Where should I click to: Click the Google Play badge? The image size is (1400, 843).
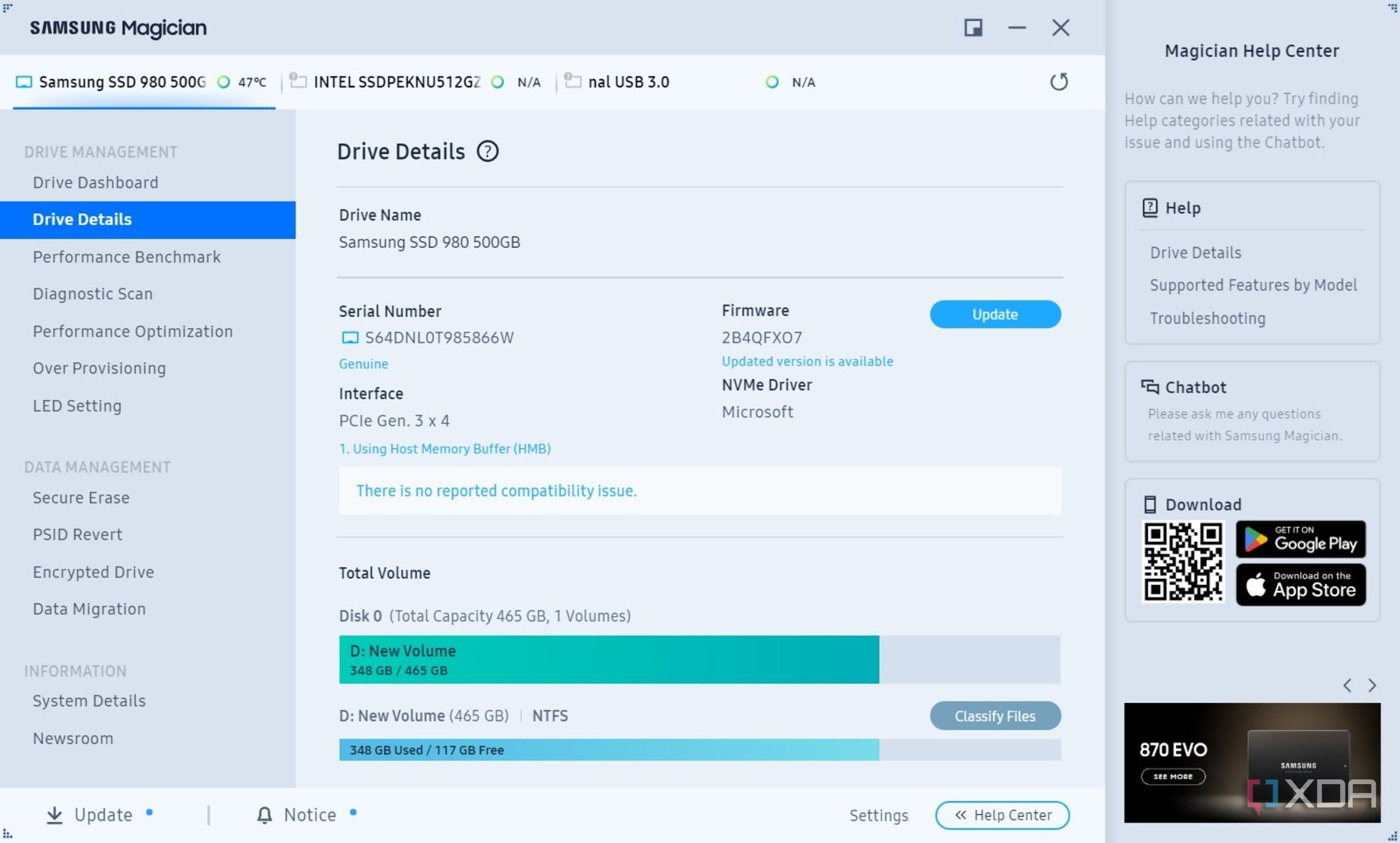(1301, 539)
